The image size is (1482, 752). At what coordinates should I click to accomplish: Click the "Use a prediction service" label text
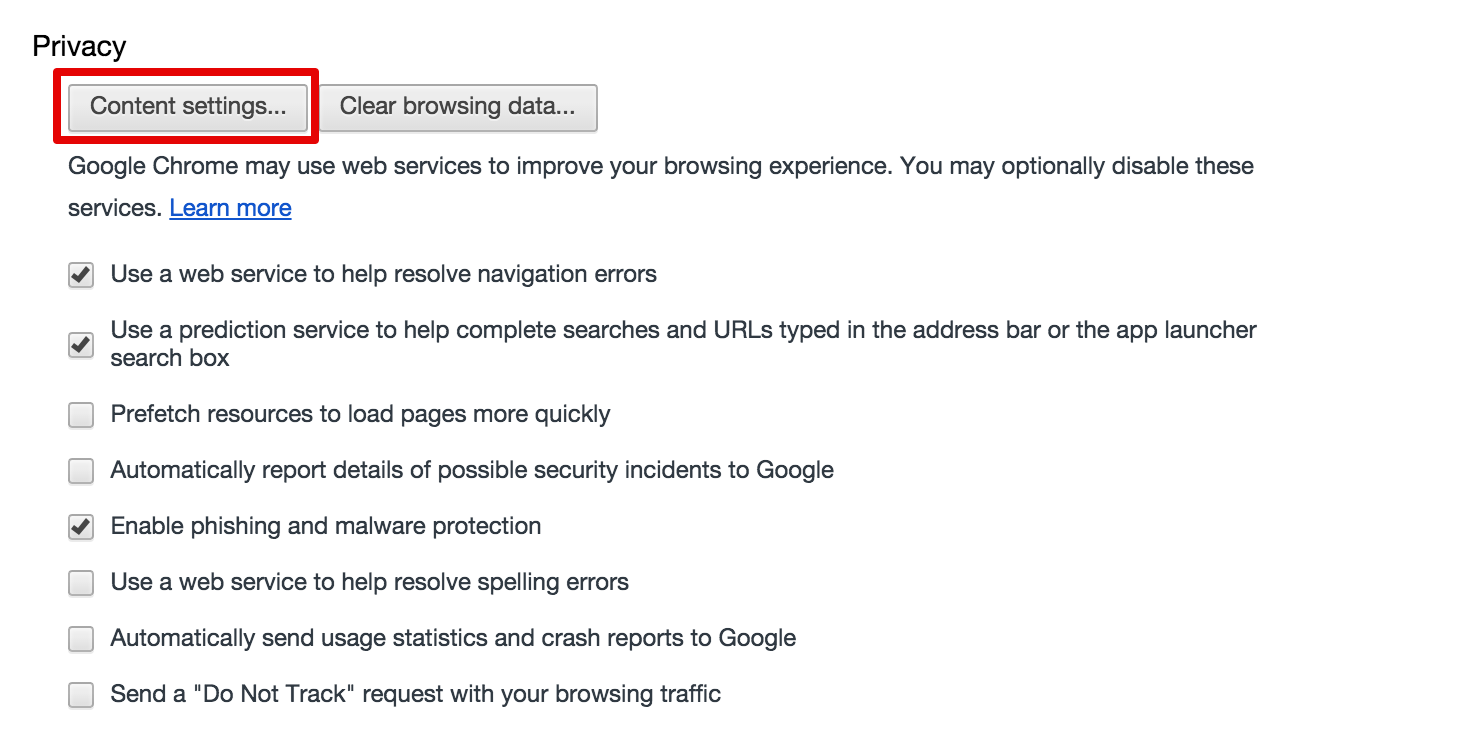[683, 330]
